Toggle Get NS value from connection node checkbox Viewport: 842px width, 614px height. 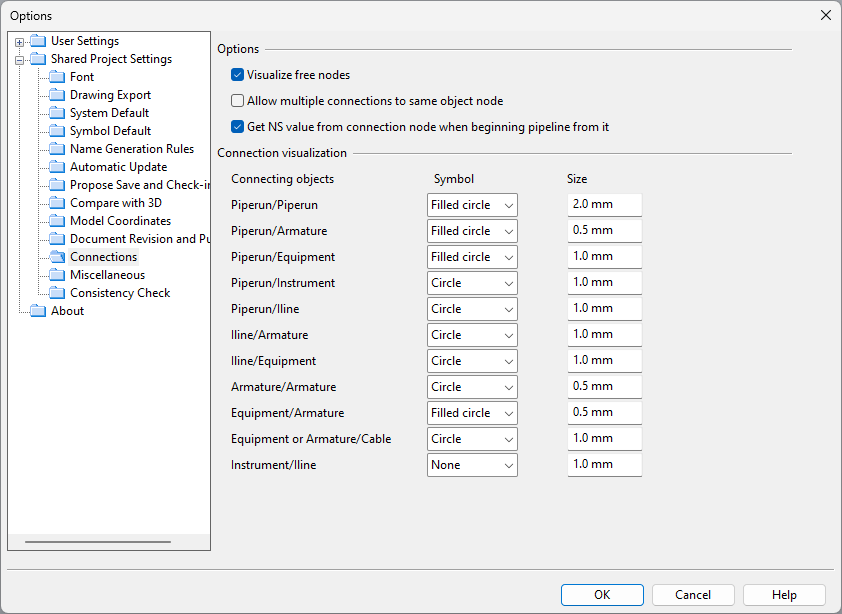[238, 127]
